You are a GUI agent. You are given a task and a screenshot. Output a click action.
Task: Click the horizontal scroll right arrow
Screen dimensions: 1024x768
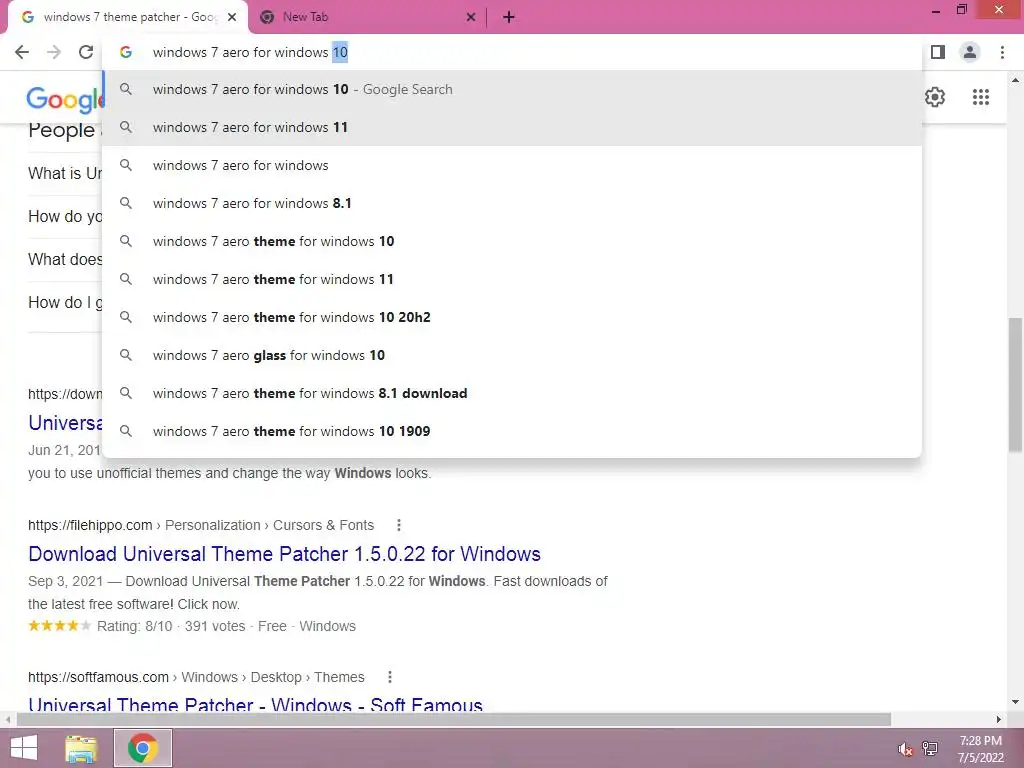coord(999,719)
